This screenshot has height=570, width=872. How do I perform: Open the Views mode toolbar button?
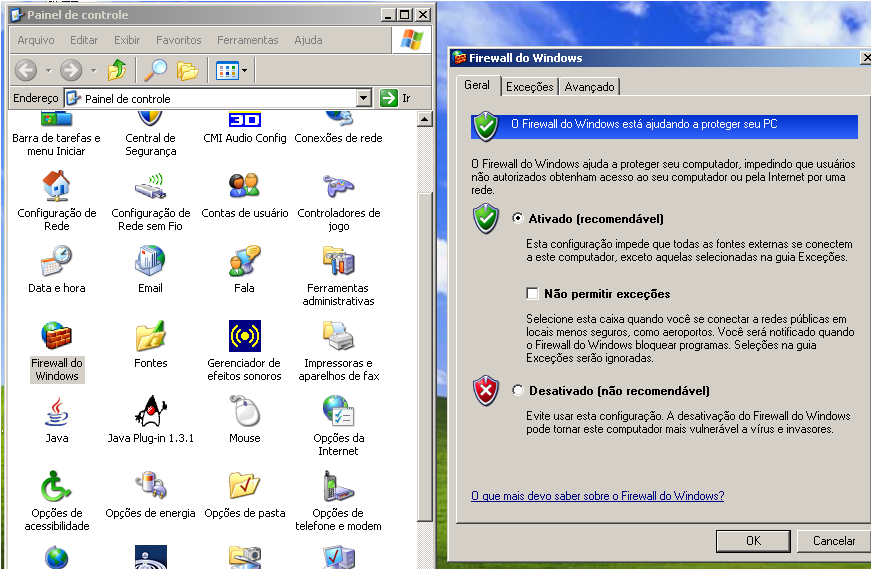point(231,71)
